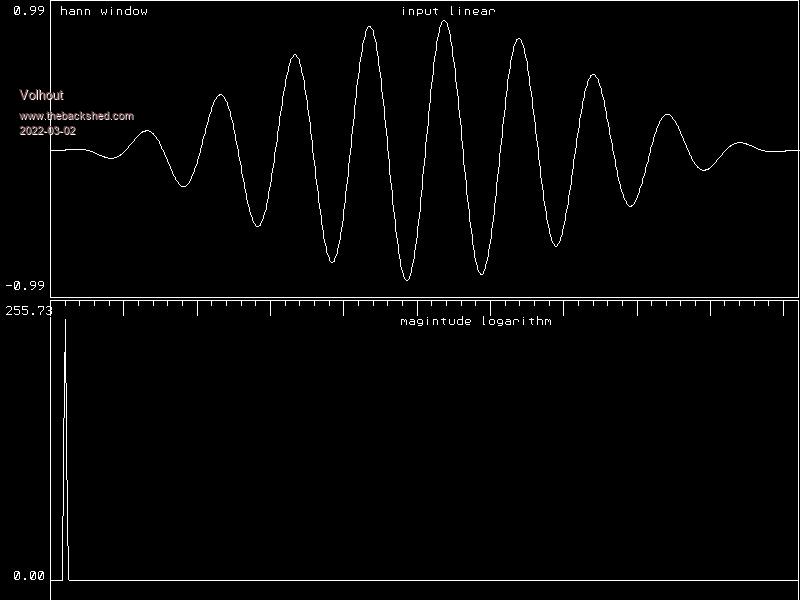
Task: Click the leftmost small positive waveform peak
Action: (x=147, y=131)
